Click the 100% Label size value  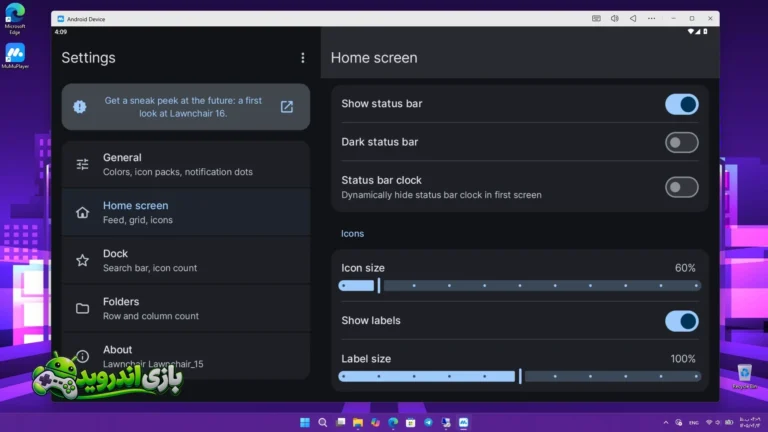683,359
